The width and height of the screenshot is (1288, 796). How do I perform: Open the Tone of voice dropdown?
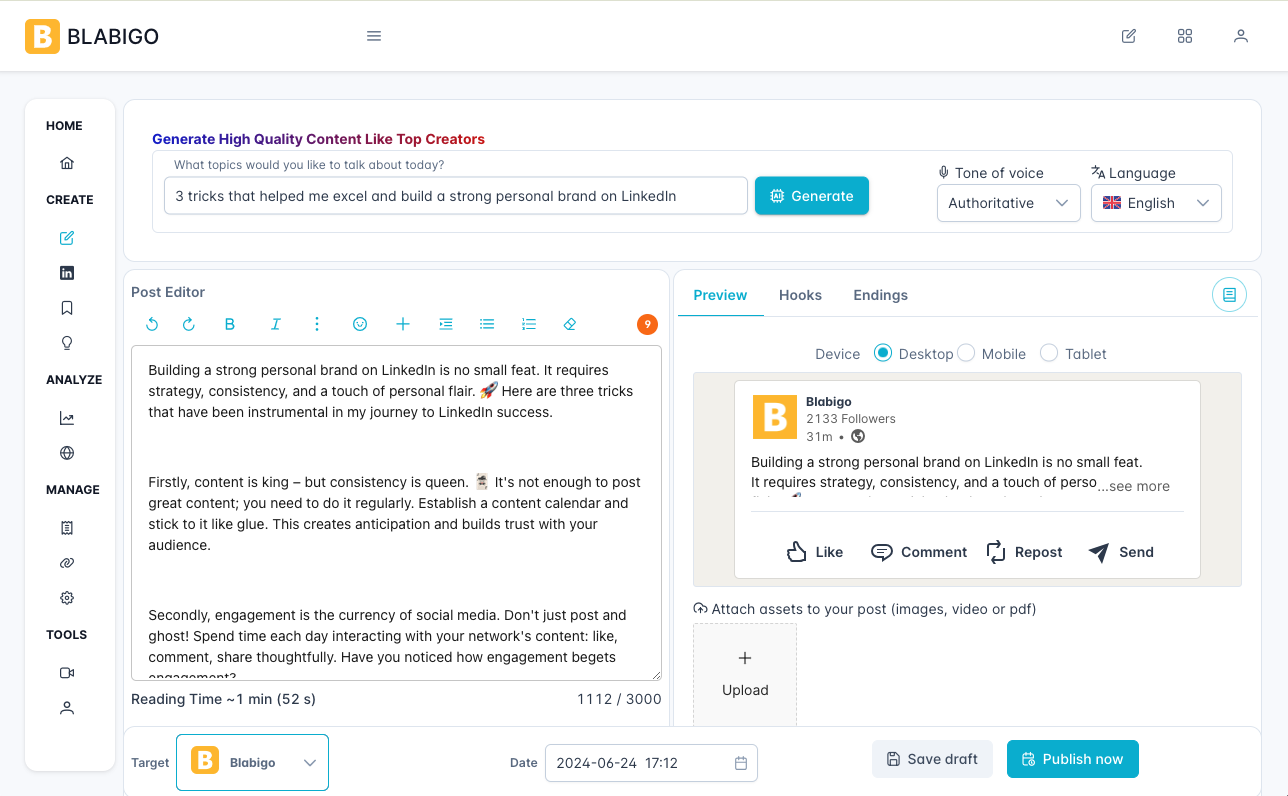(1008, 203)
